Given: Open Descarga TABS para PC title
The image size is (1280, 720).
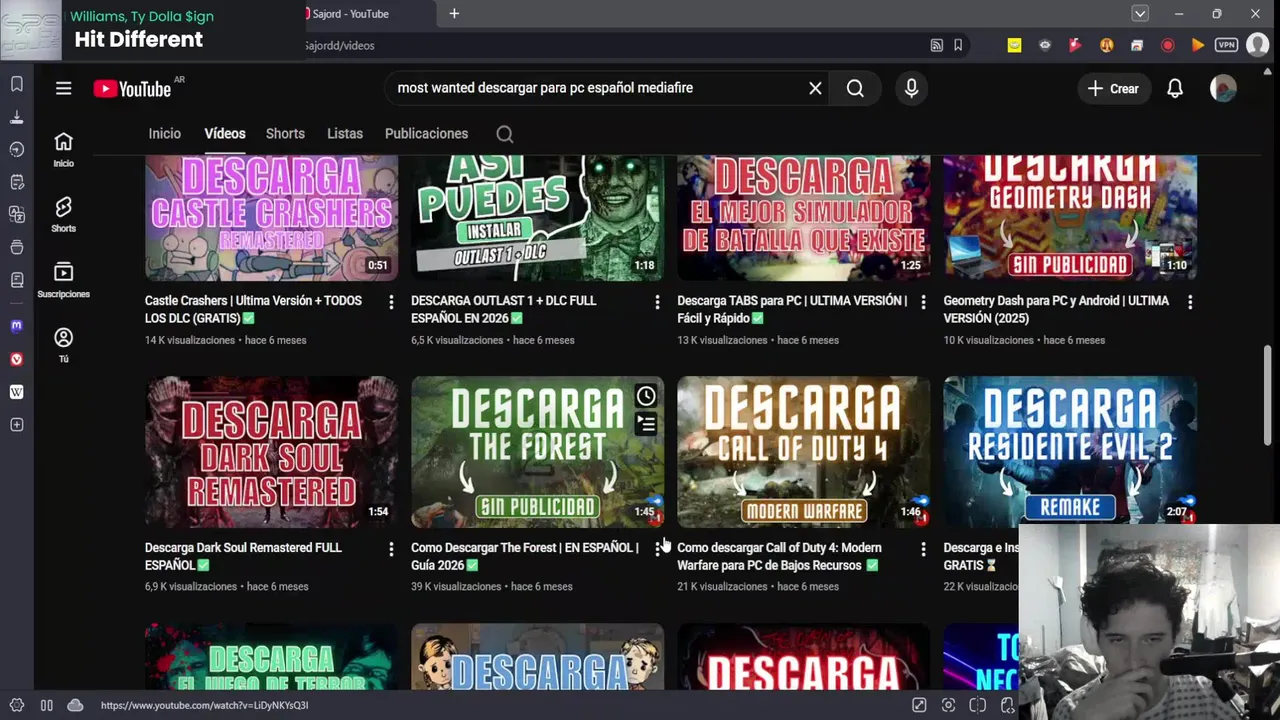Looking at the screenshot, I should [x=792, y=309].
